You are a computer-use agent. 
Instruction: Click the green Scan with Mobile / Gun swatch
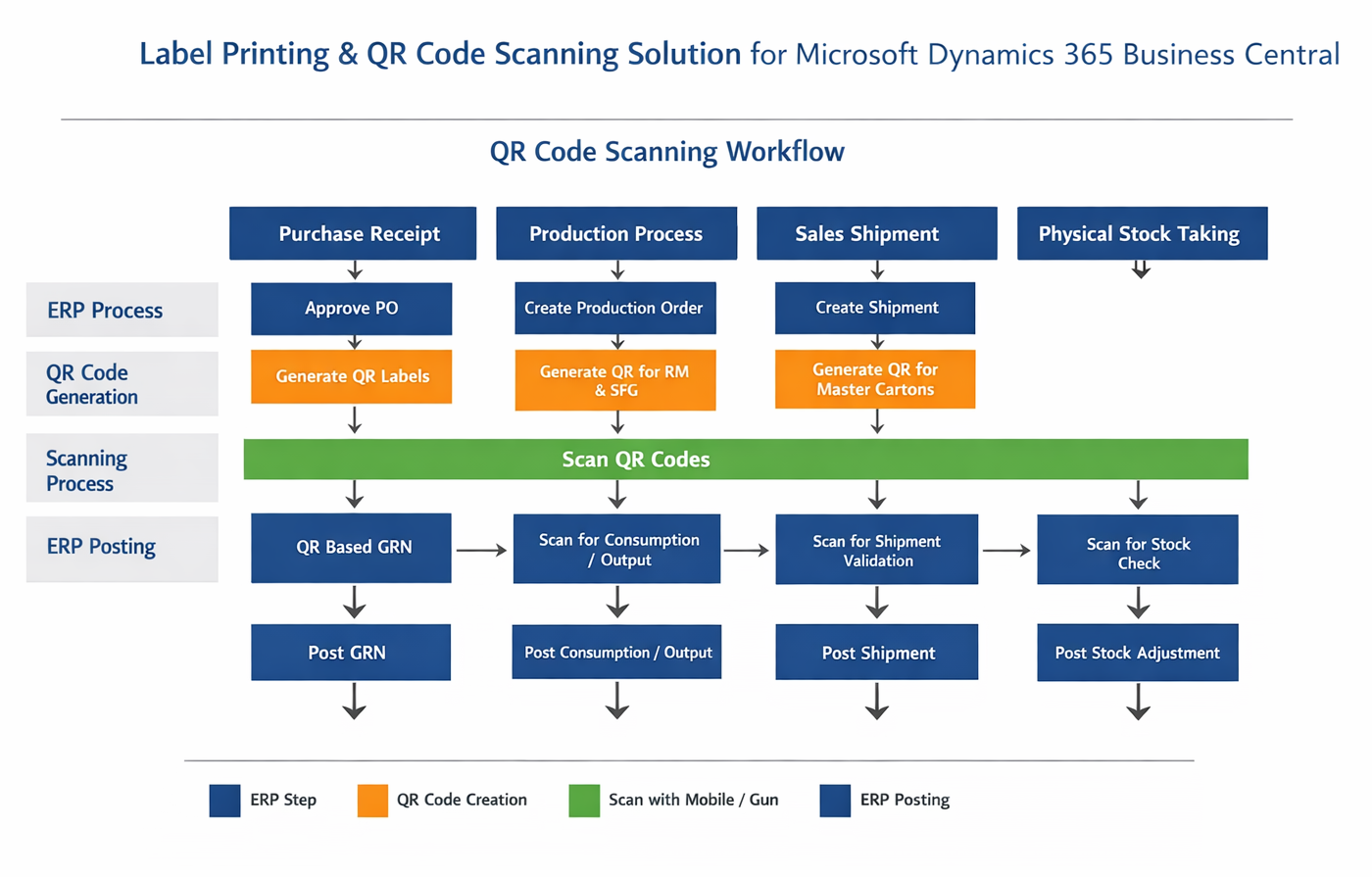[x=584, y=801]
